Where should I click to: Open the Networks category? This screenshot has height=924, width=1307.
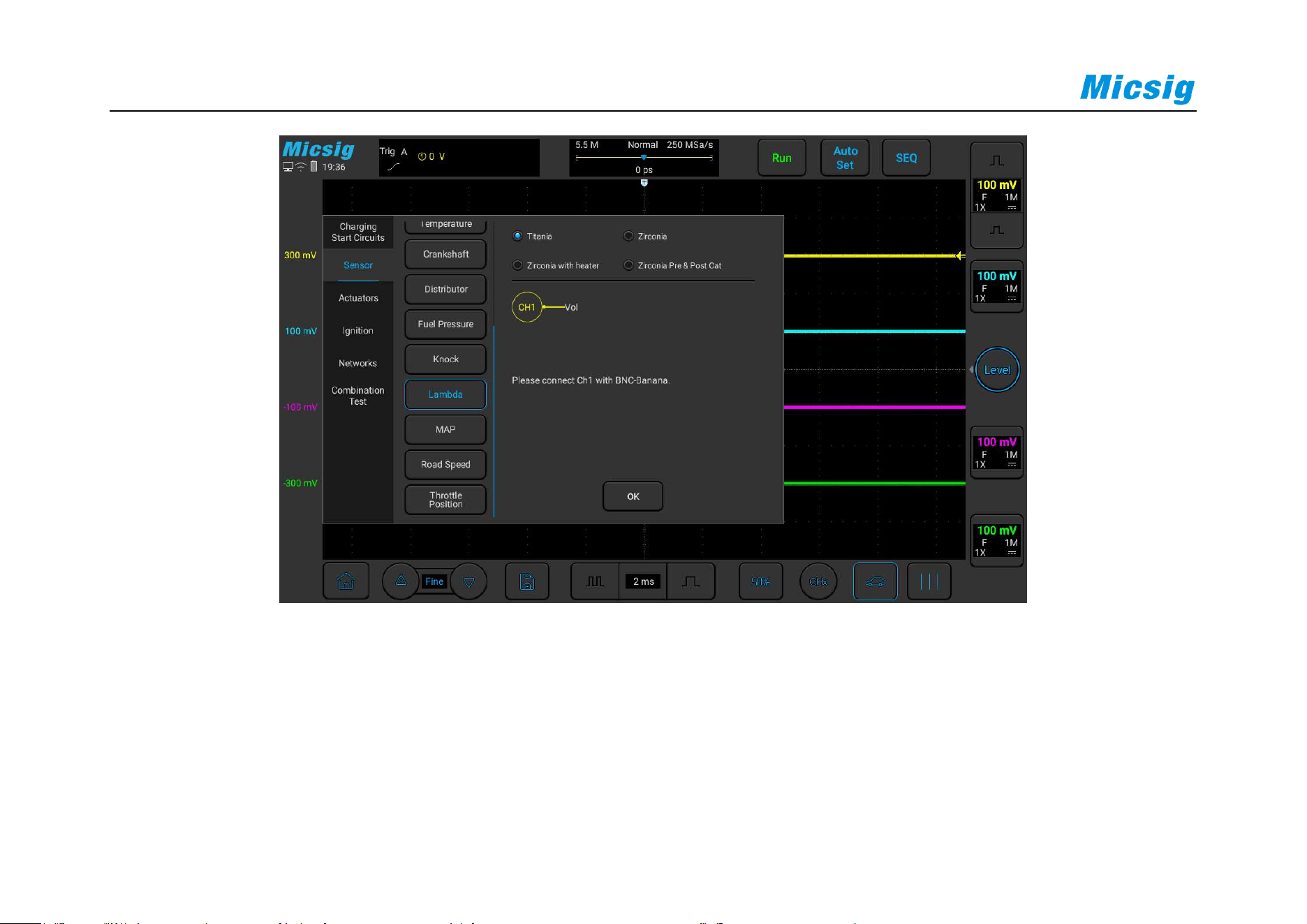[358, 364]
